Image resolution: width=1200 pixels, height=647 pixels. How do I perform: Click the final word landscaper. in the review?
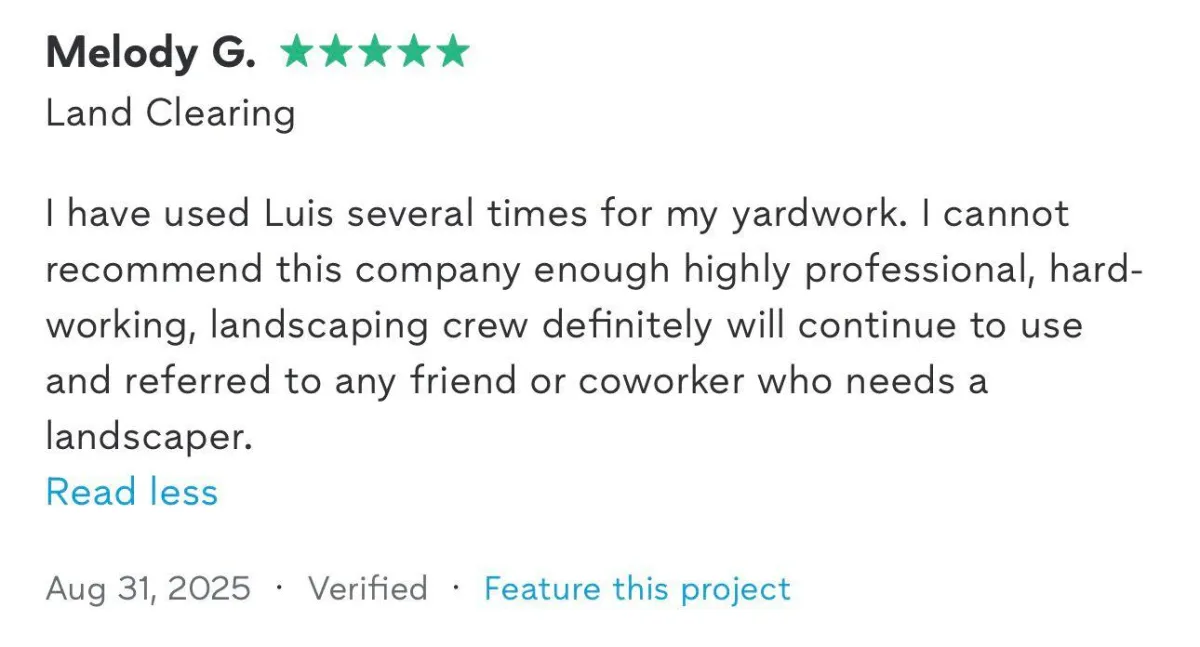[149, 438]
